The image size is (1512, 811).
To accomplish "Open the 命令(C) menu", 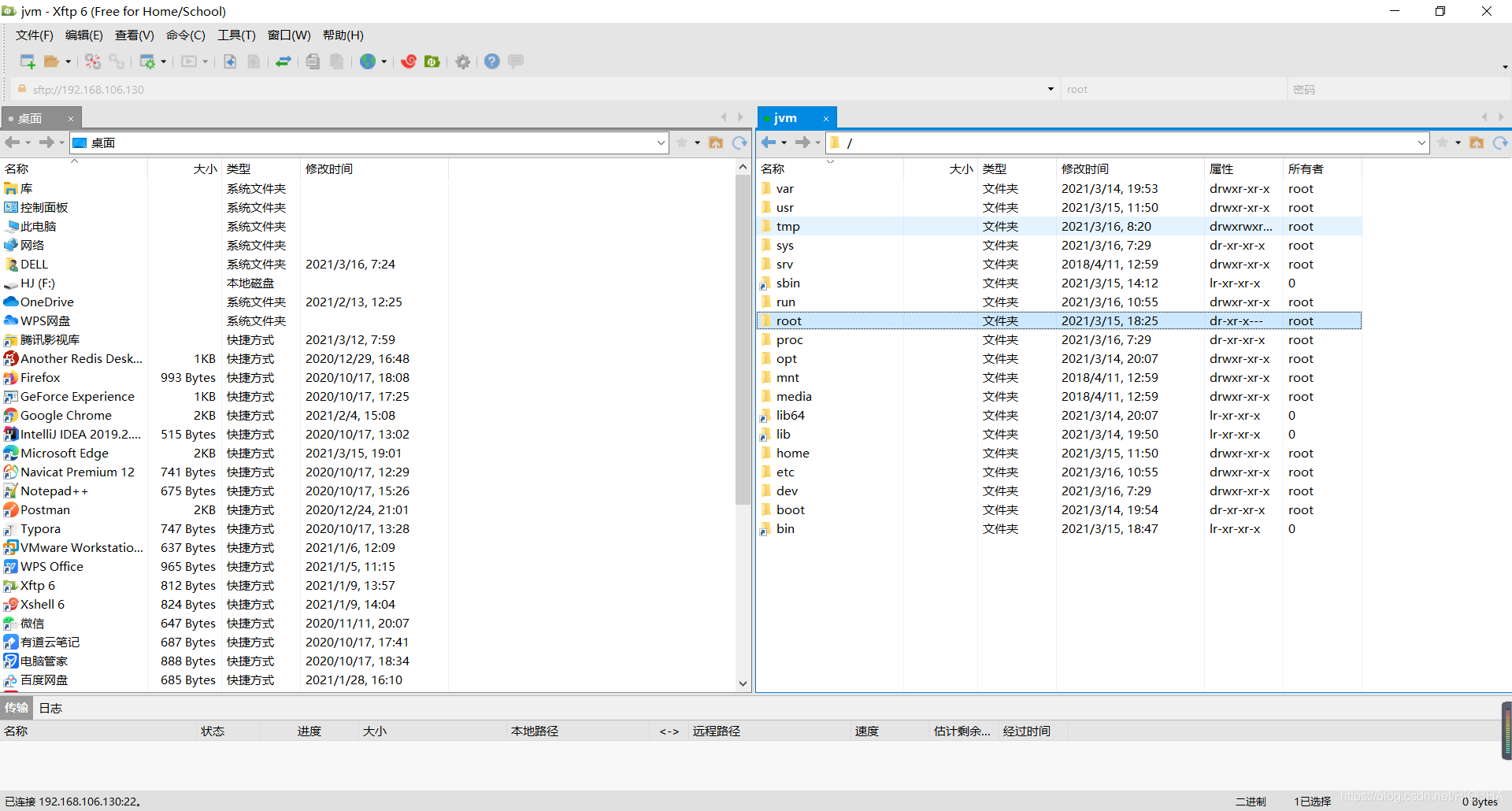I will click(x=186, y=35).
